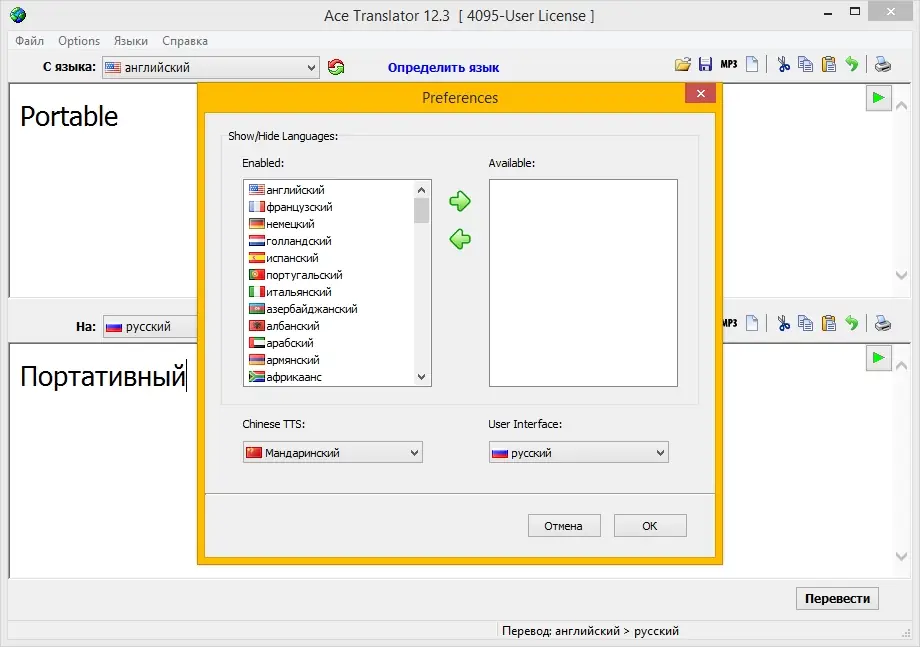The image size is (920, 647).
Task: Save source text with top floppy disk icon
Action: 705,65
